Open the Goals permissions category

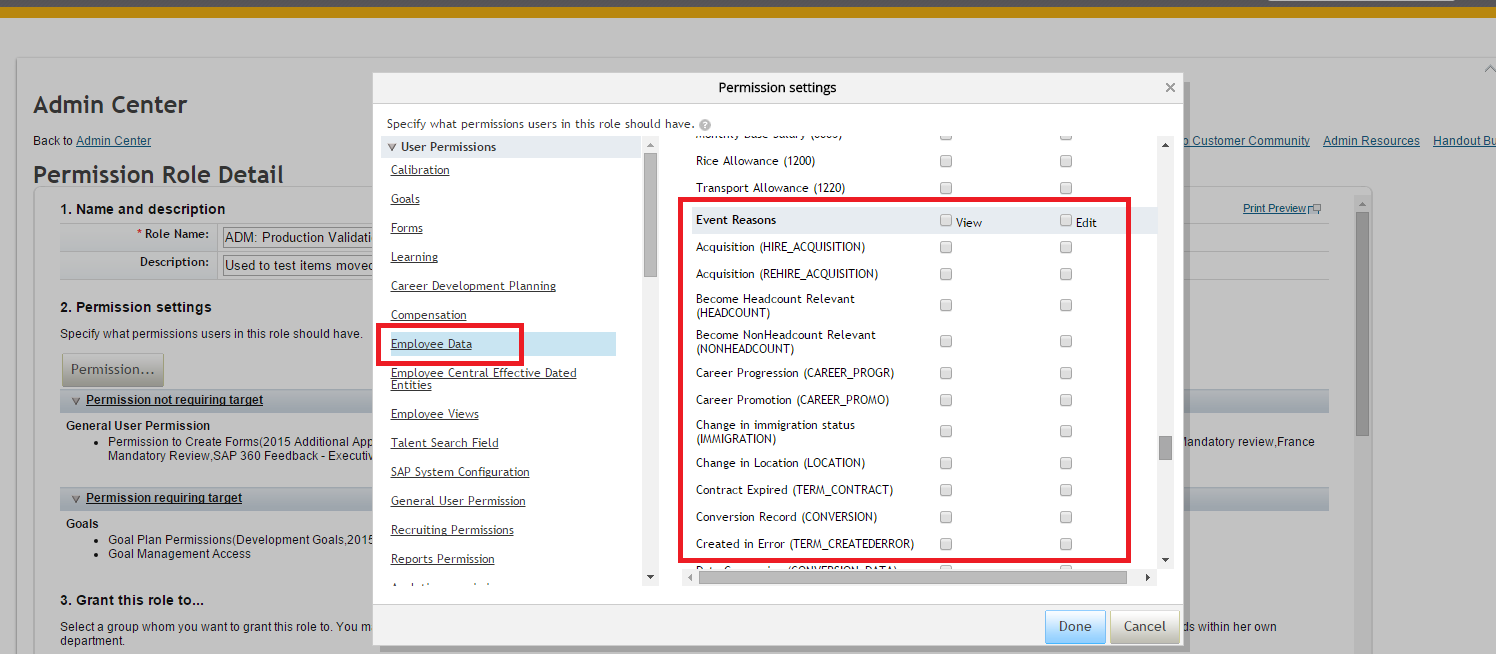coord(405,199)
